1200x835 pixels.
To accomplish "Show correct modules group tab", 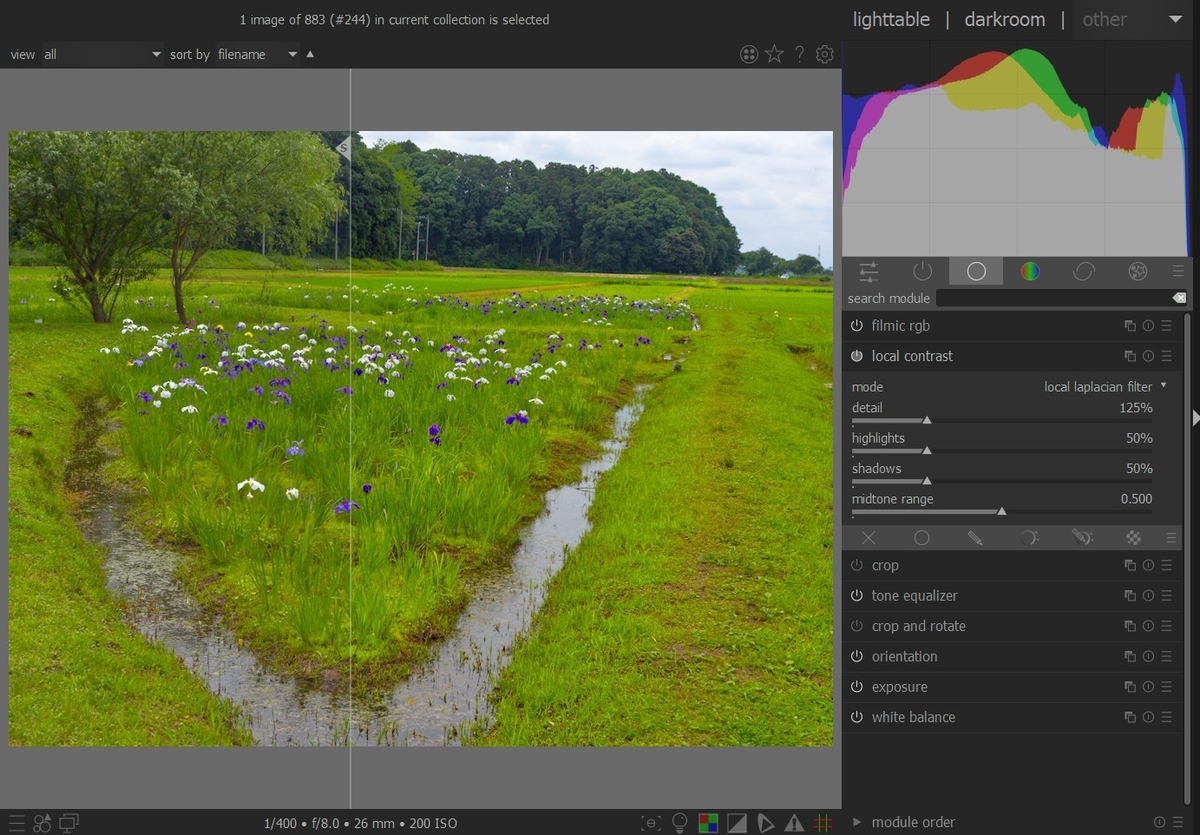I will tap(1083, 271).
